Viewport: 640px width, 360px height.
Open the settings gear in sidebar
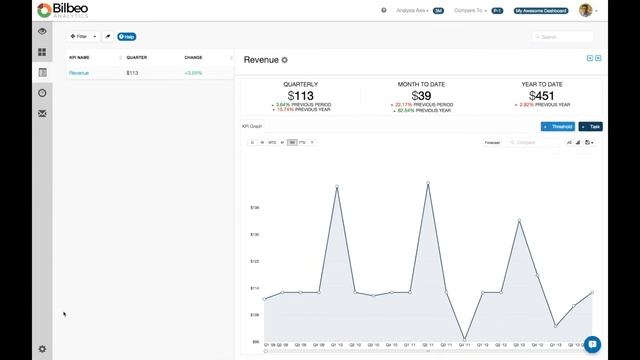(42, 349)
